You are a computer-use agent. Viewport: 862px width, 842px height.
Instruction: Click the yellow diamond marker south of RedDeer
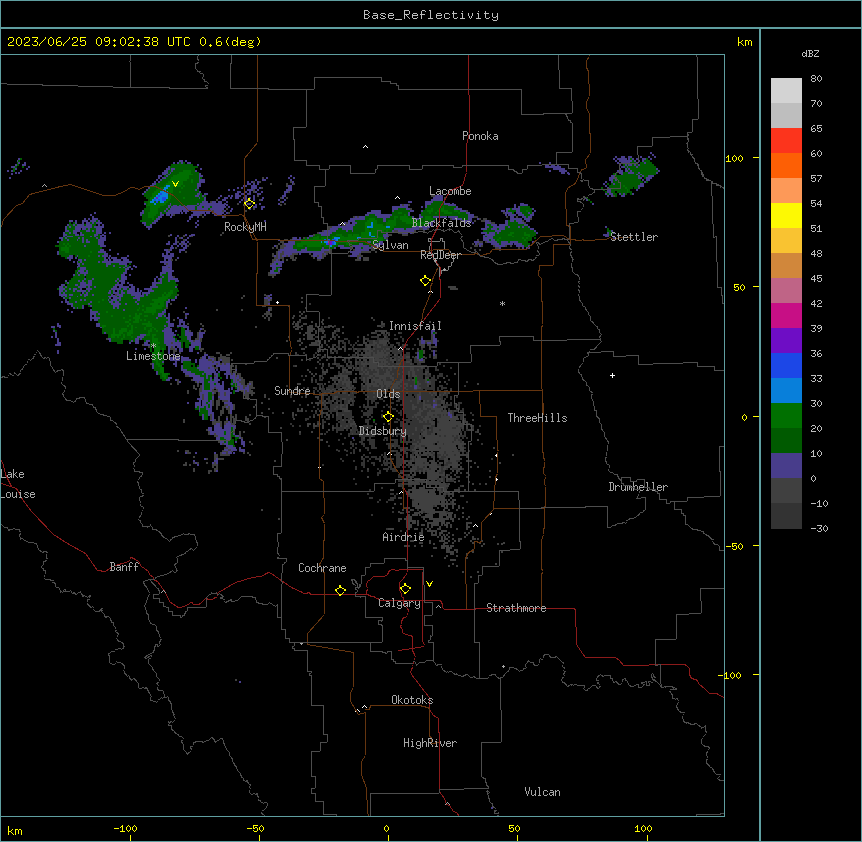click(x=426, y=281)
